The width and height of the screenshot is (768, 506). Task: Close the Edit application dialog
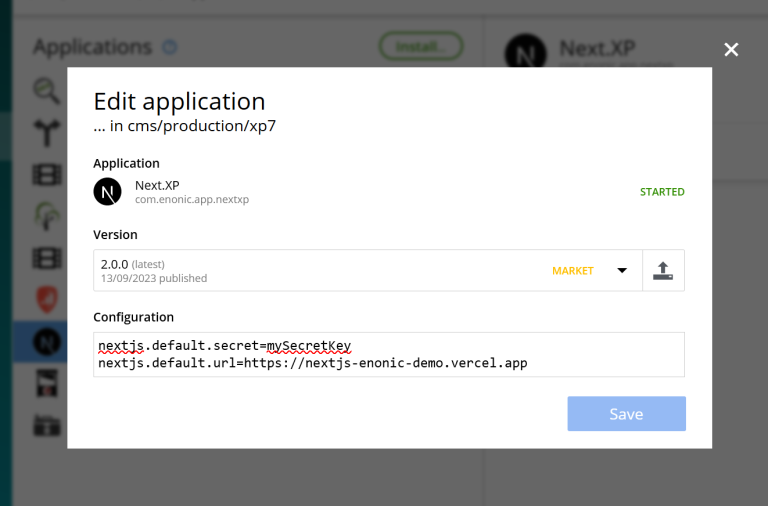(x=731, y=49)
